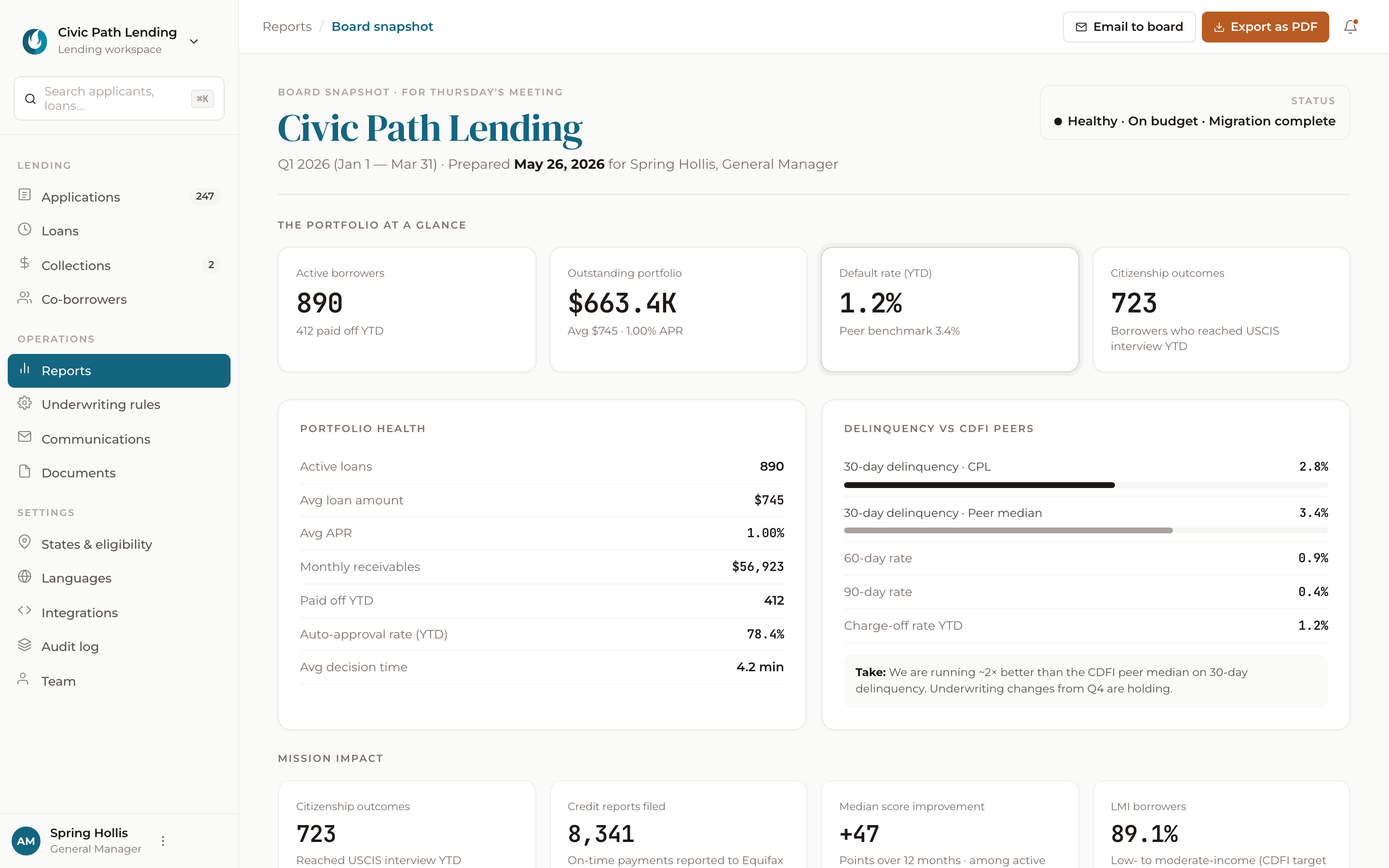The height and width of the screenshot is (868, 1389).
Task: Select Co-borrowers in sidebar
Action: tap(119, 299)
